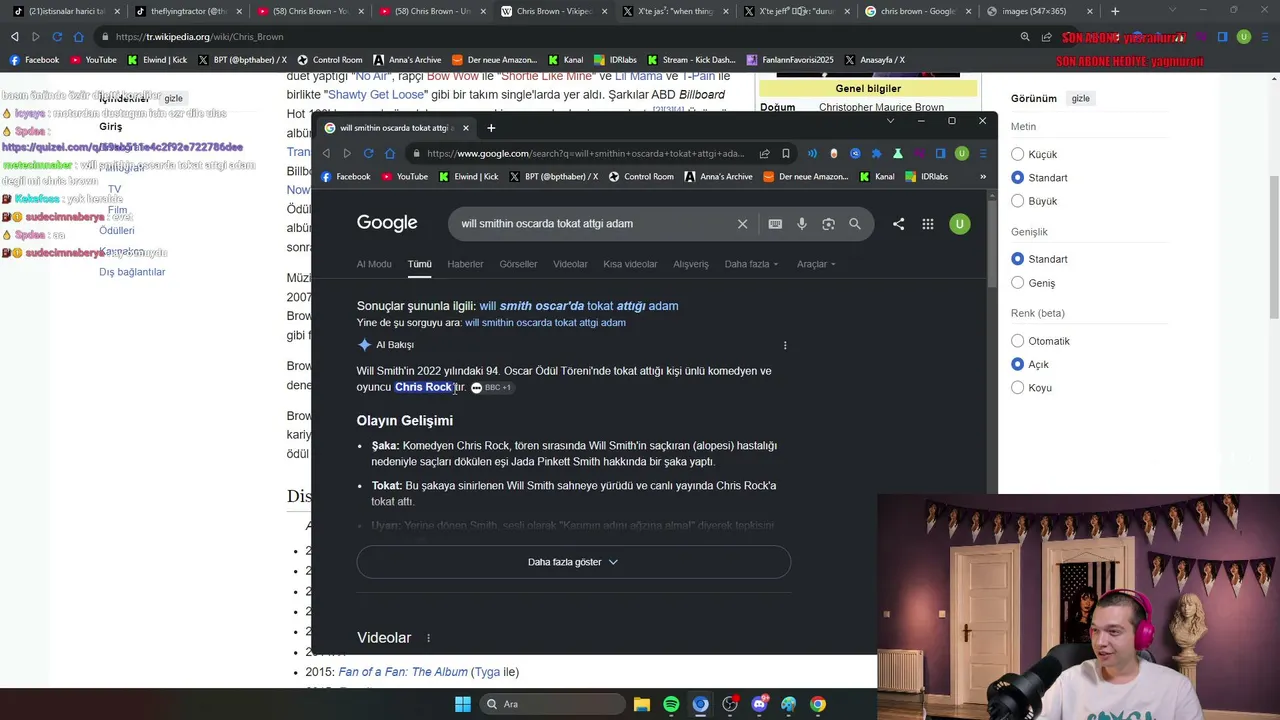
Task: Reload the Google search window page
Action: click(368, 153)
